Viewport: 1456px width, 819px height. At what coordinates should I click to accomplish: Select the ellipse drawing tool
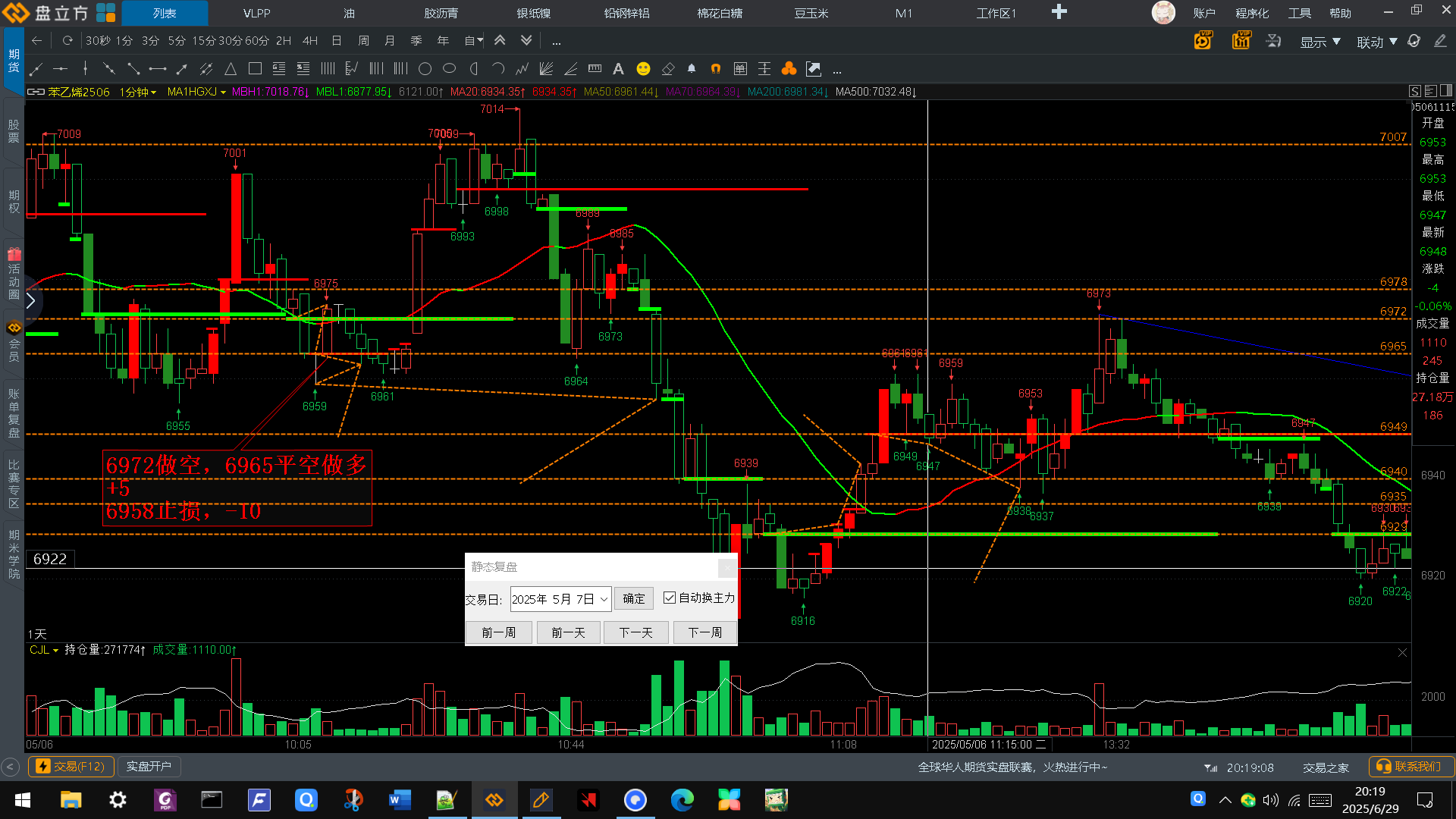click(x=449, y=69)
